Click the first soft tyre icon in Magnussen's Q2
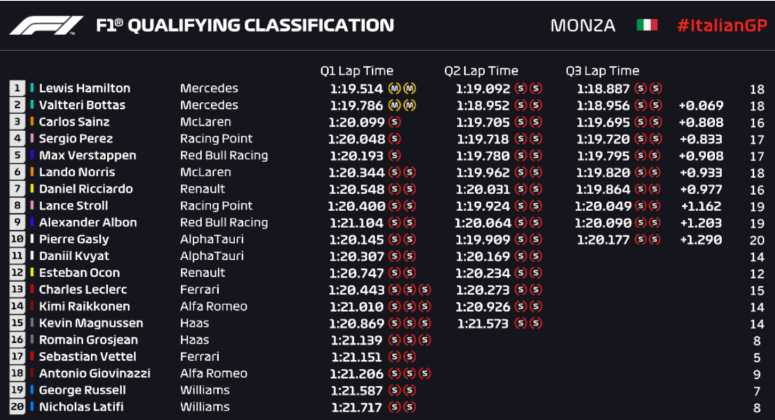 (x=519, y=323)
